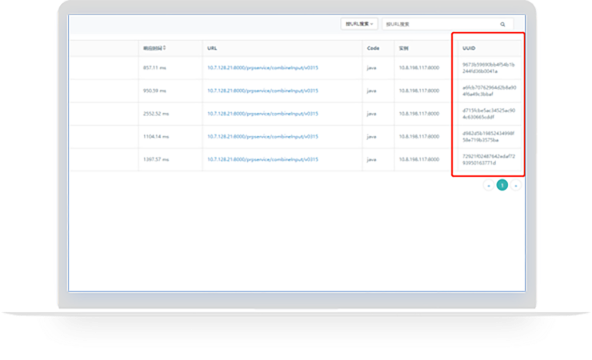Screen dimensions: 592x360
Task: Go to the next page with the right arrow
Action: coord(516,185)
